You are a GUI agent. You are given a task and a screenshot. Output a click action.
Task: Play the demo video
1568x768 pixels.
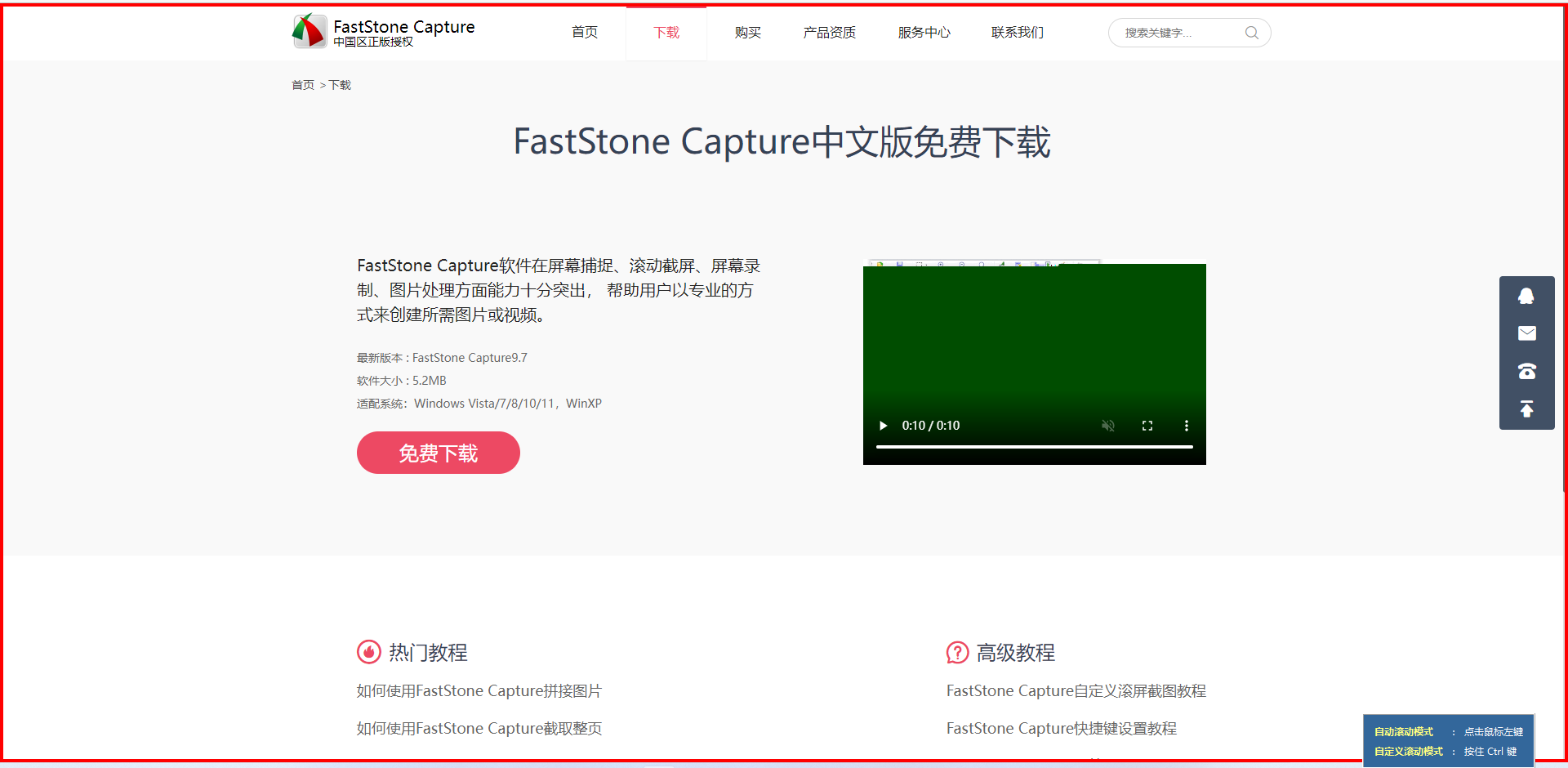[883, 426]
